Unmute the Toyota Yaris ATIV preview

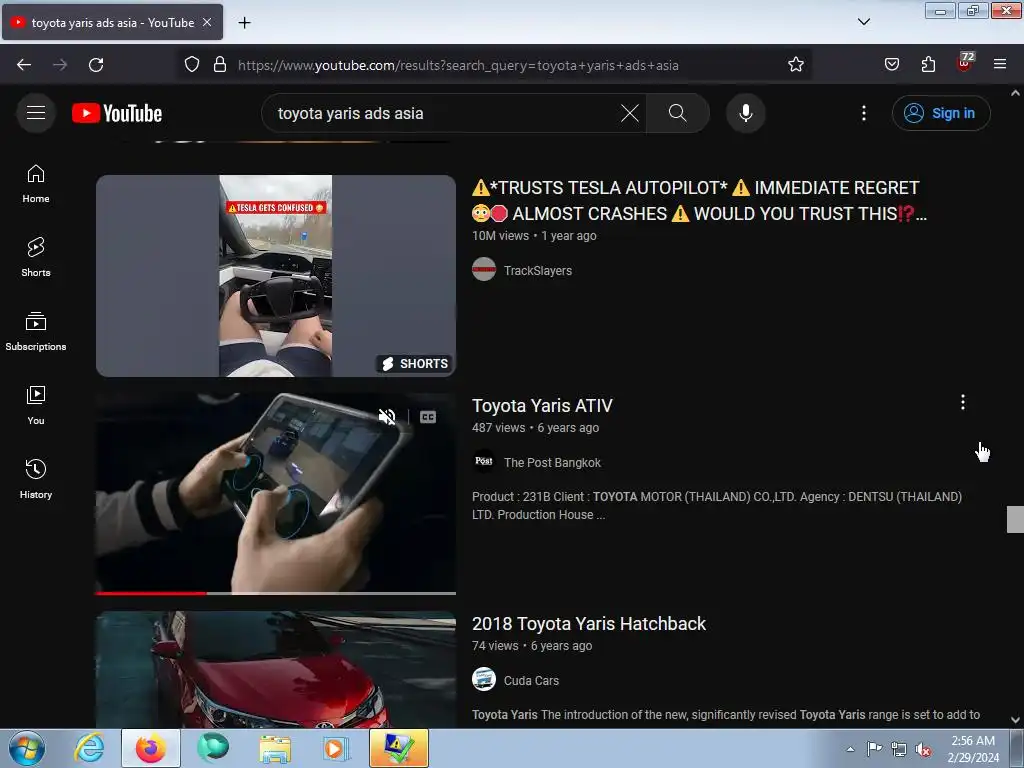(387, 417)
